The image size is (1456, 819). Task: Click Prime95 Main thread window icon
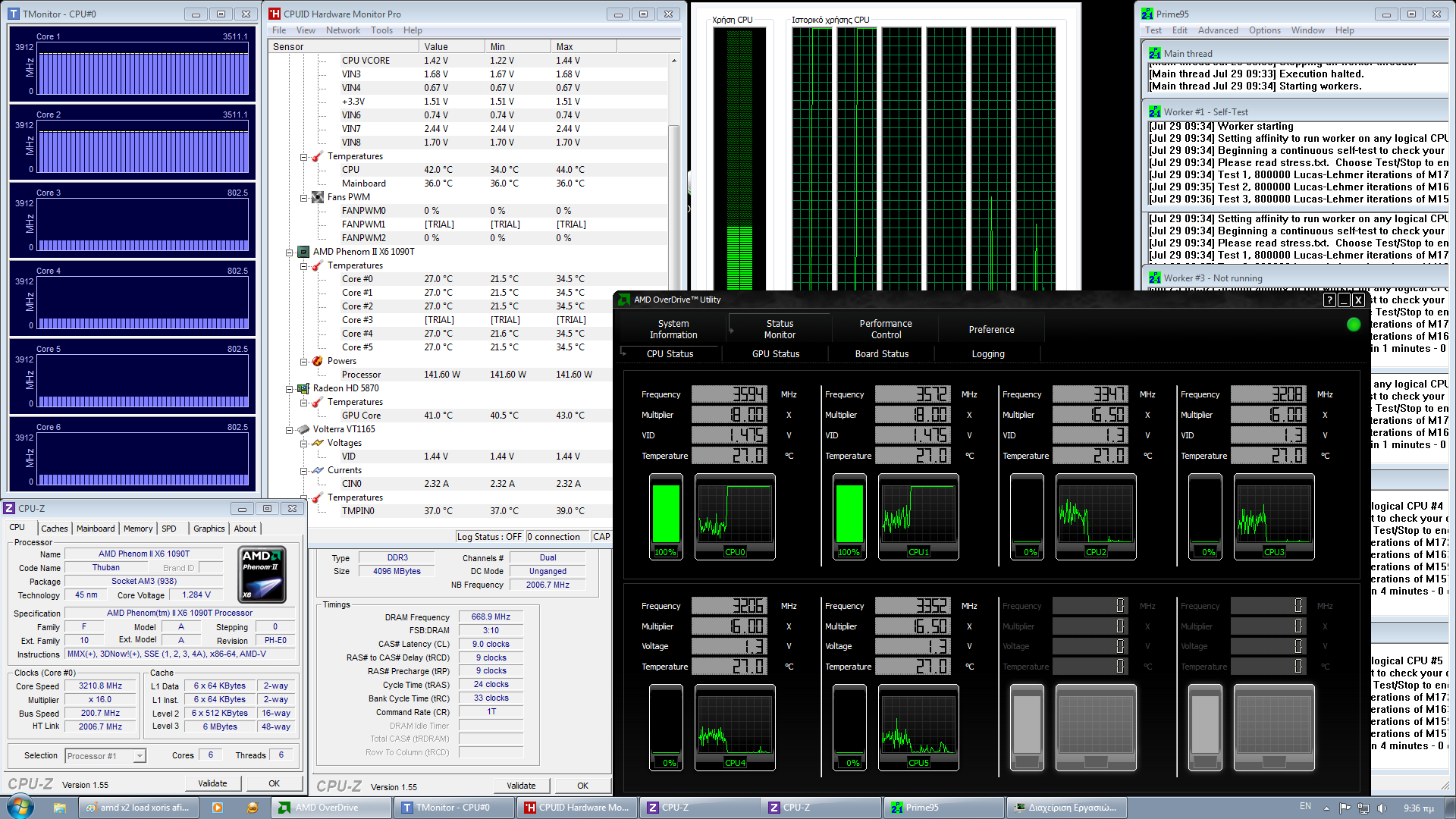pyautogui.click(x=1155, y=54)
